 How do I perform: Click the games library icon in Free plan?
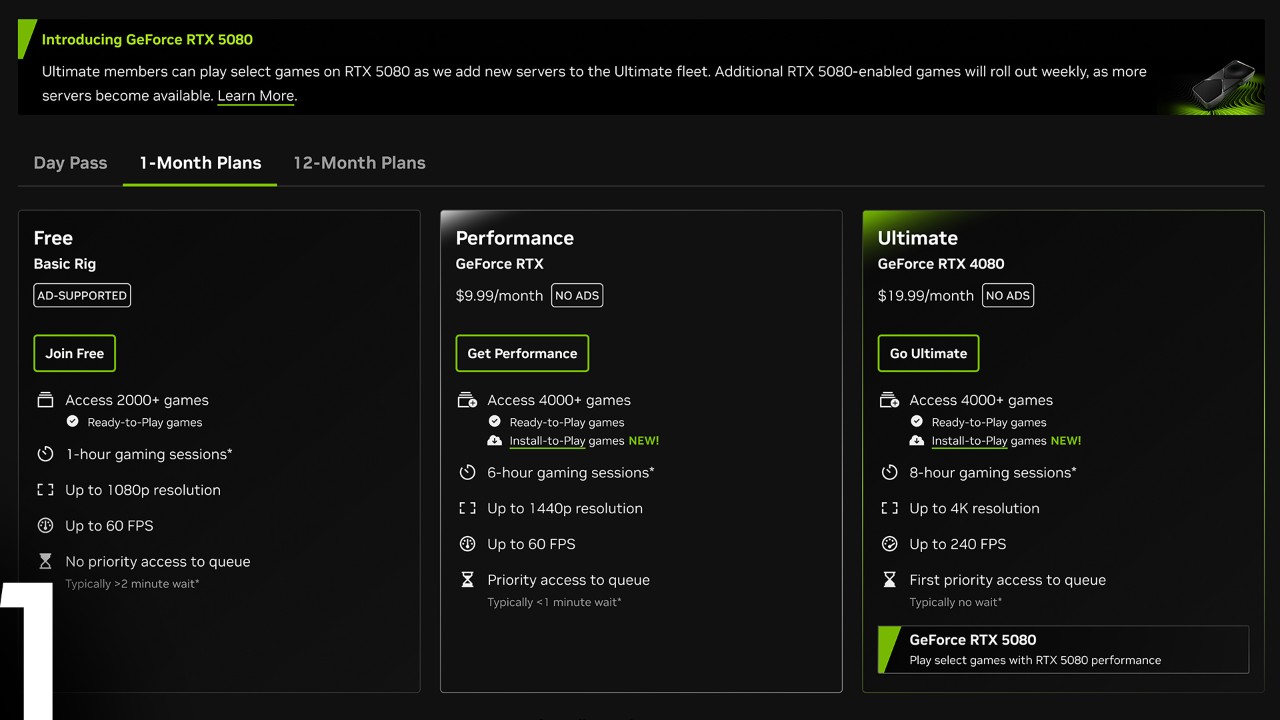[x=45, y=400]
